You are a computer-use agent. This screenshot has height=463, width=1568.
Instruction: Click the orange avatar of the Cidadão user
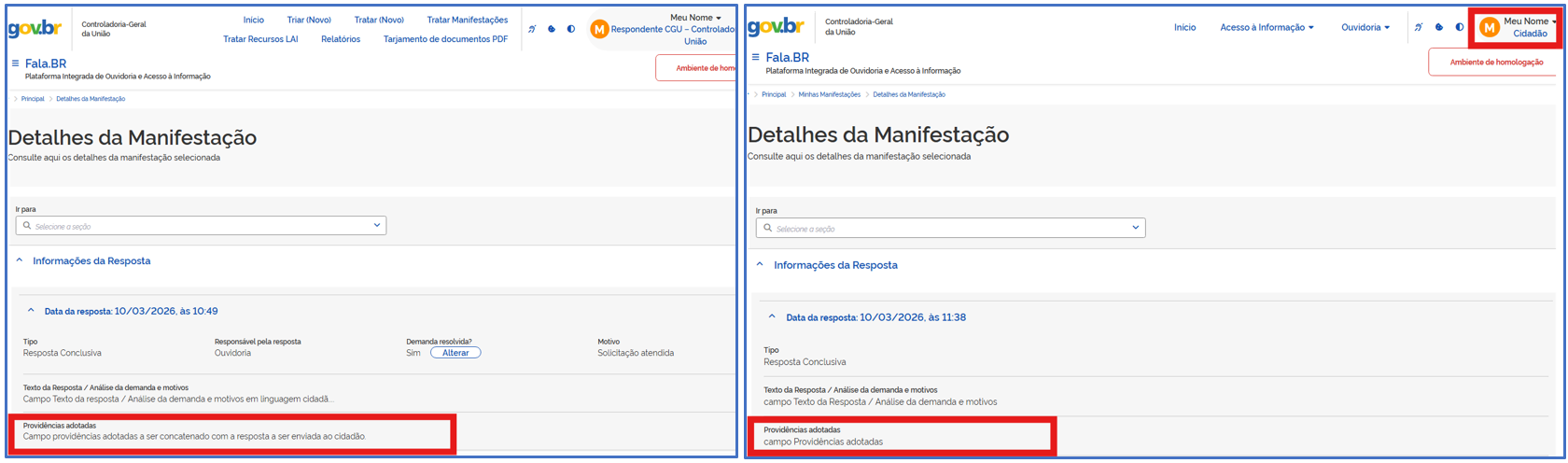point(1490,28)
